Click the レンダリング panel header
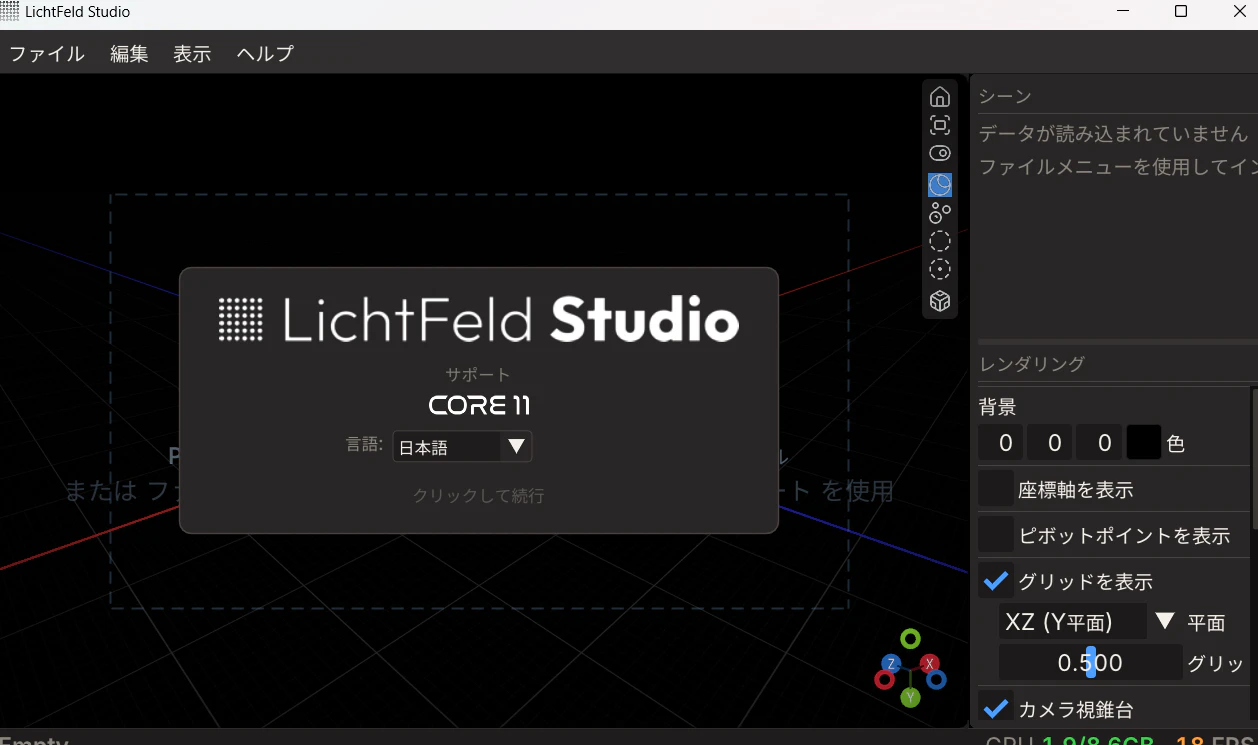 click(x=1031, y=364)
